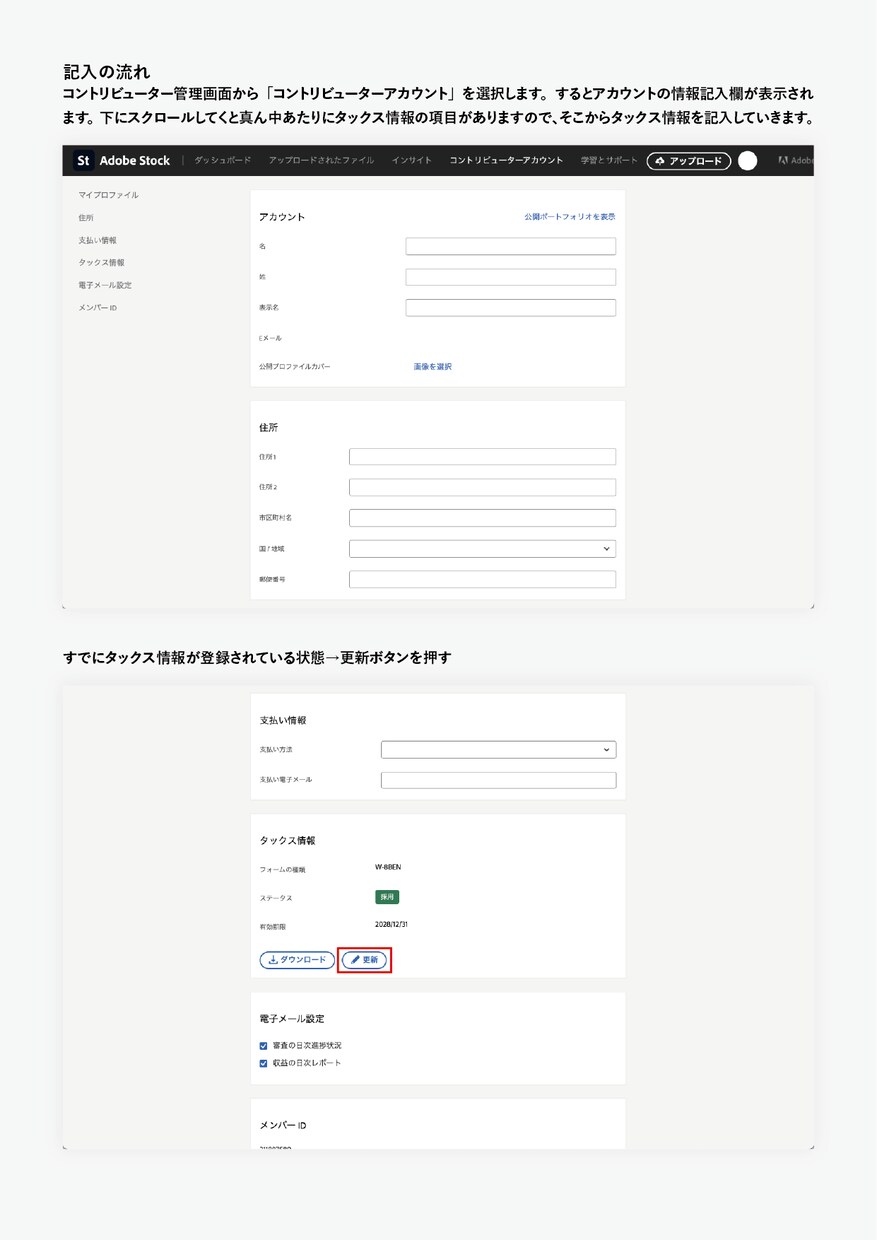Image resolution: width=877 pixels, height=1240 pixels.
Task: Click the 住所2 input field
Action: pos(482,487)
